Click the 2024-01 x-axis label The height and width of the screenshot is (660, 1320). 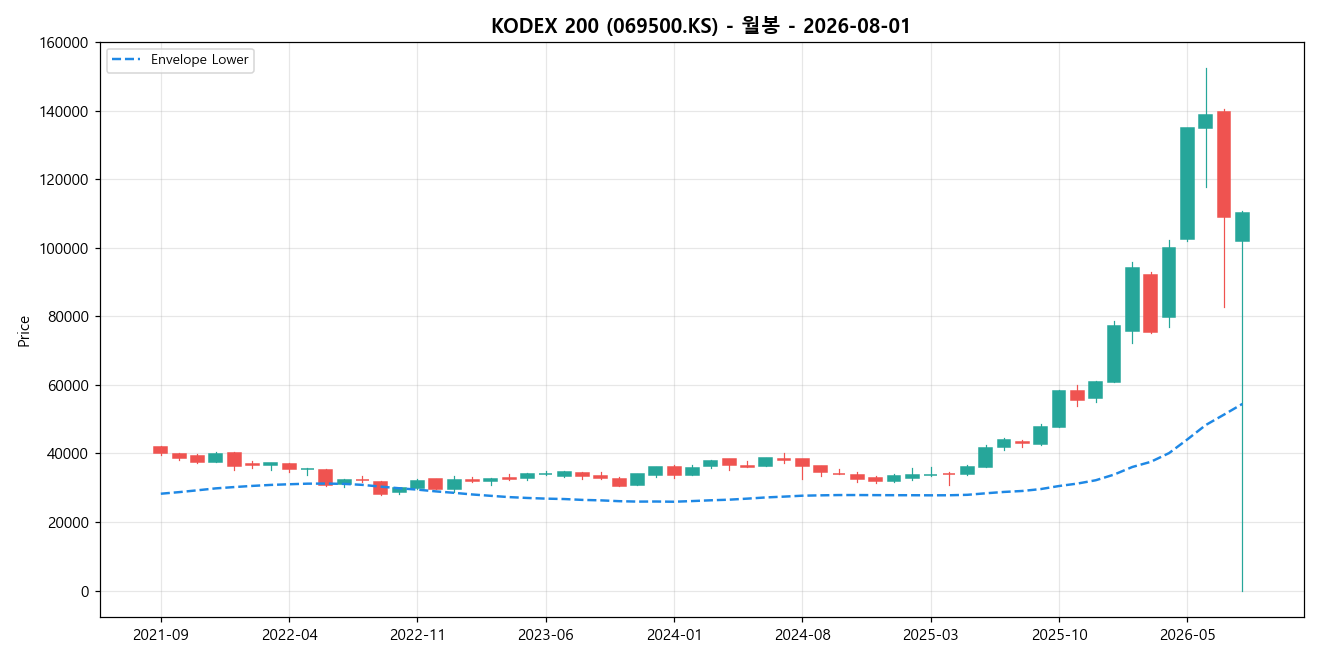(674, 634)
